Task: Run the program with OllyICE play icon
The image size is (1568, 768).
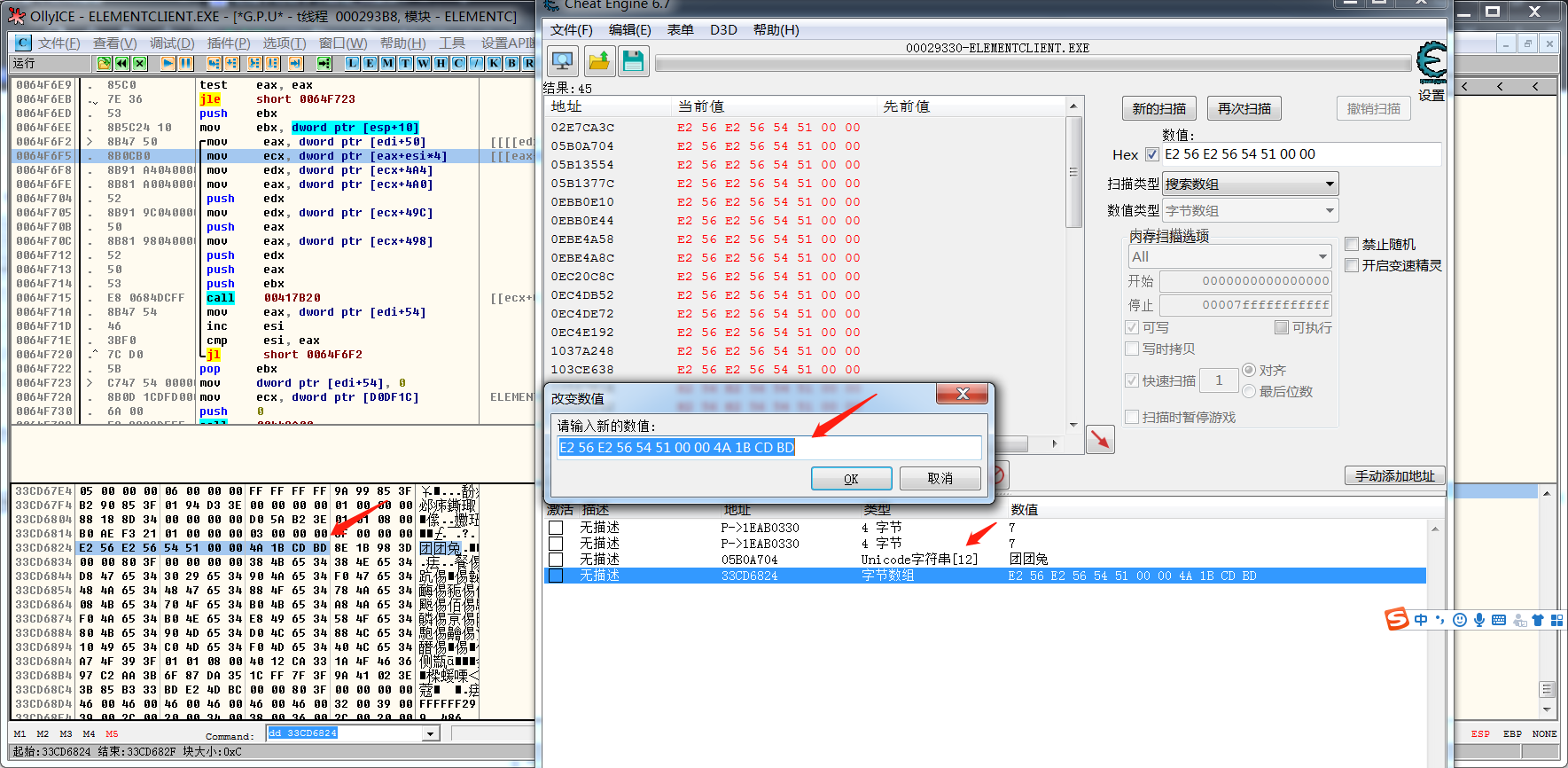Action: [x=168, y=63]
